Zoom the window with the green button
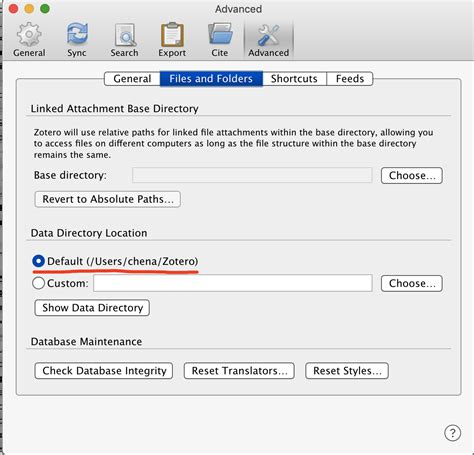 (x=45, y=9)
